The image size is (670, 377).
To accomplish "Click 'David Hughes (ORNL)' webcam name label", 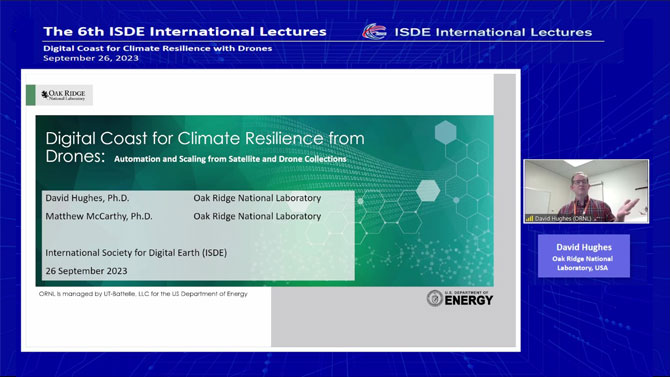I will 563,218.
